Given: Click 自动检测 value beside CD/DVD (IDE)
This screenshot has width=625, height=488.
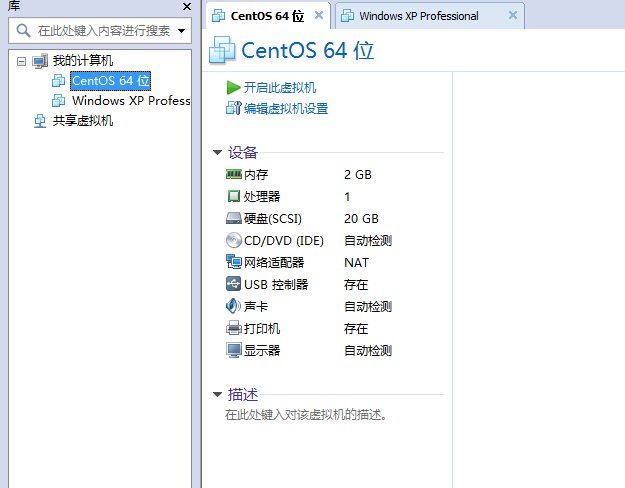Looking at the screenshot, I should 368,240.
